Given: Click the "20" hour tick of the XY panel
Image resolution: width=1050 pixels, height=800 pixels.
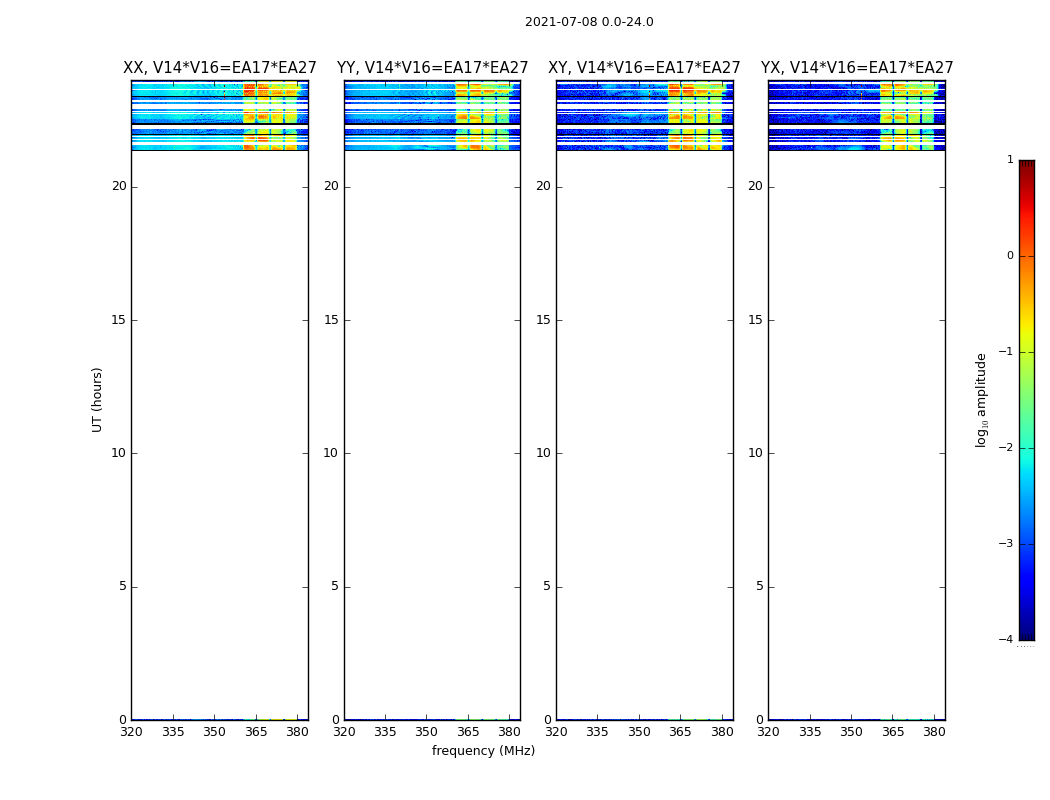Looking at the screenshot, I should (544, 186).
